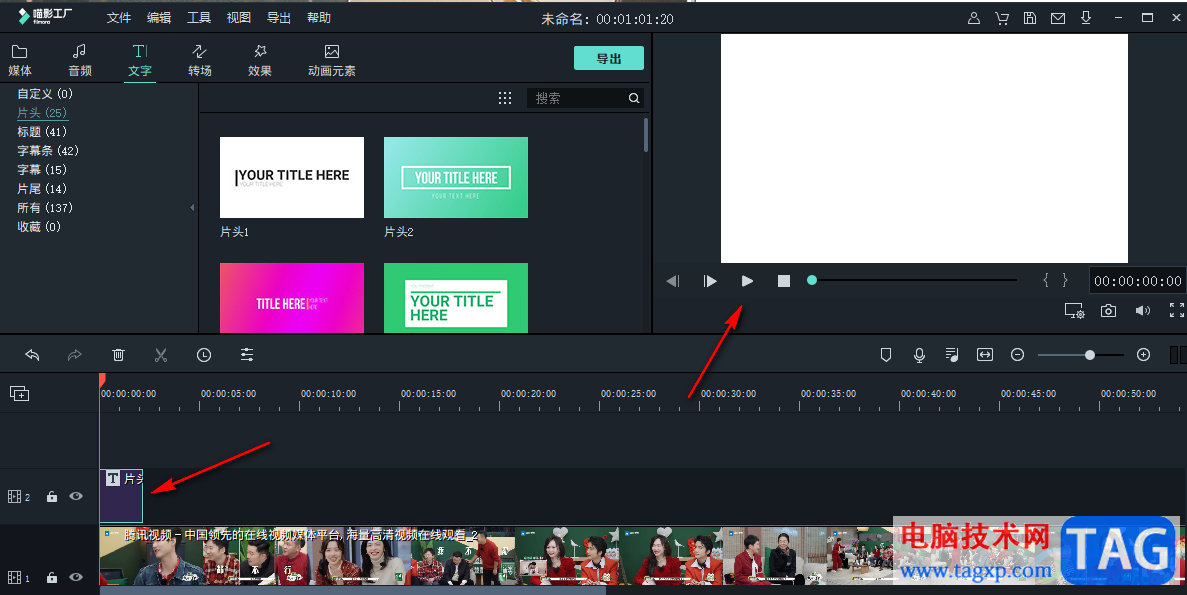Collapse the category sidebar with the arrow
This screenshot has height=595, width=1187.
click(x=192, y=207)
